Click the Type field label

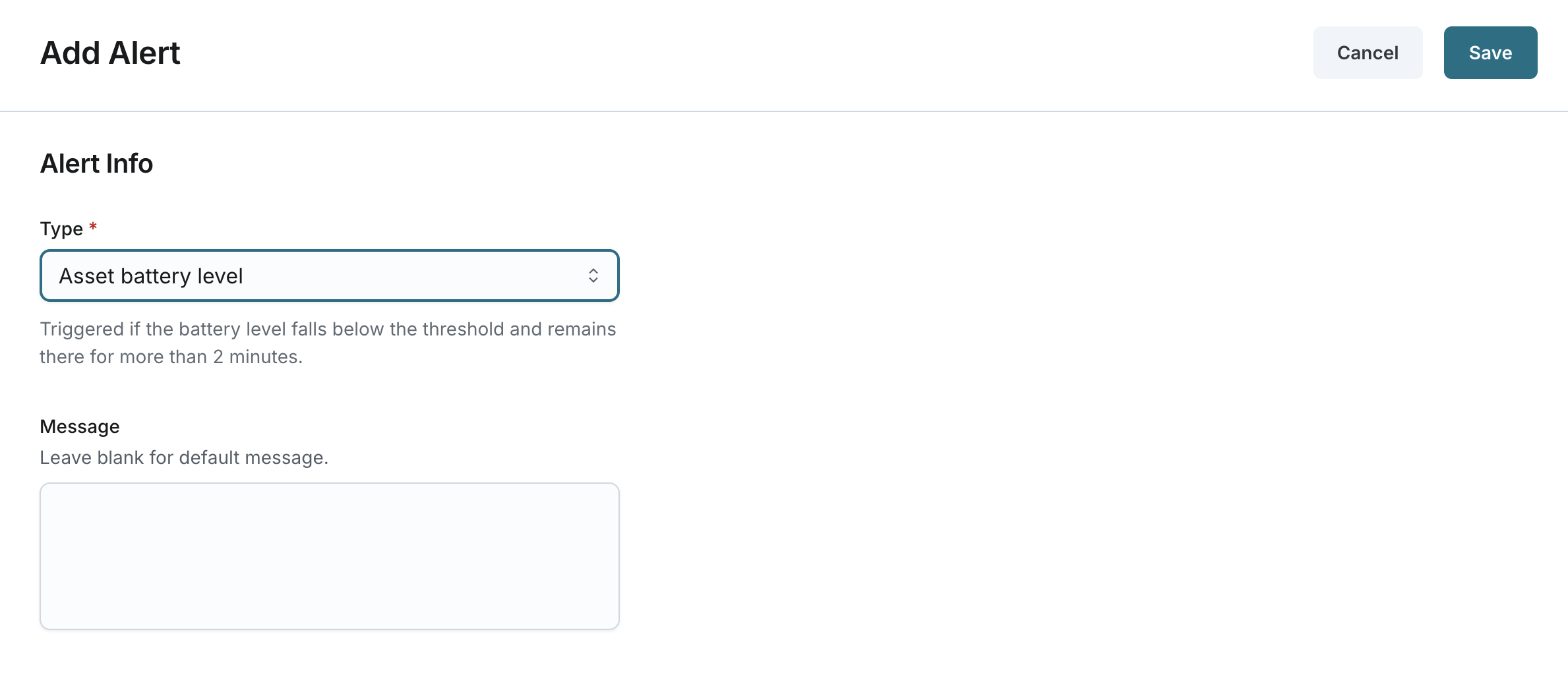coord(61,229)
